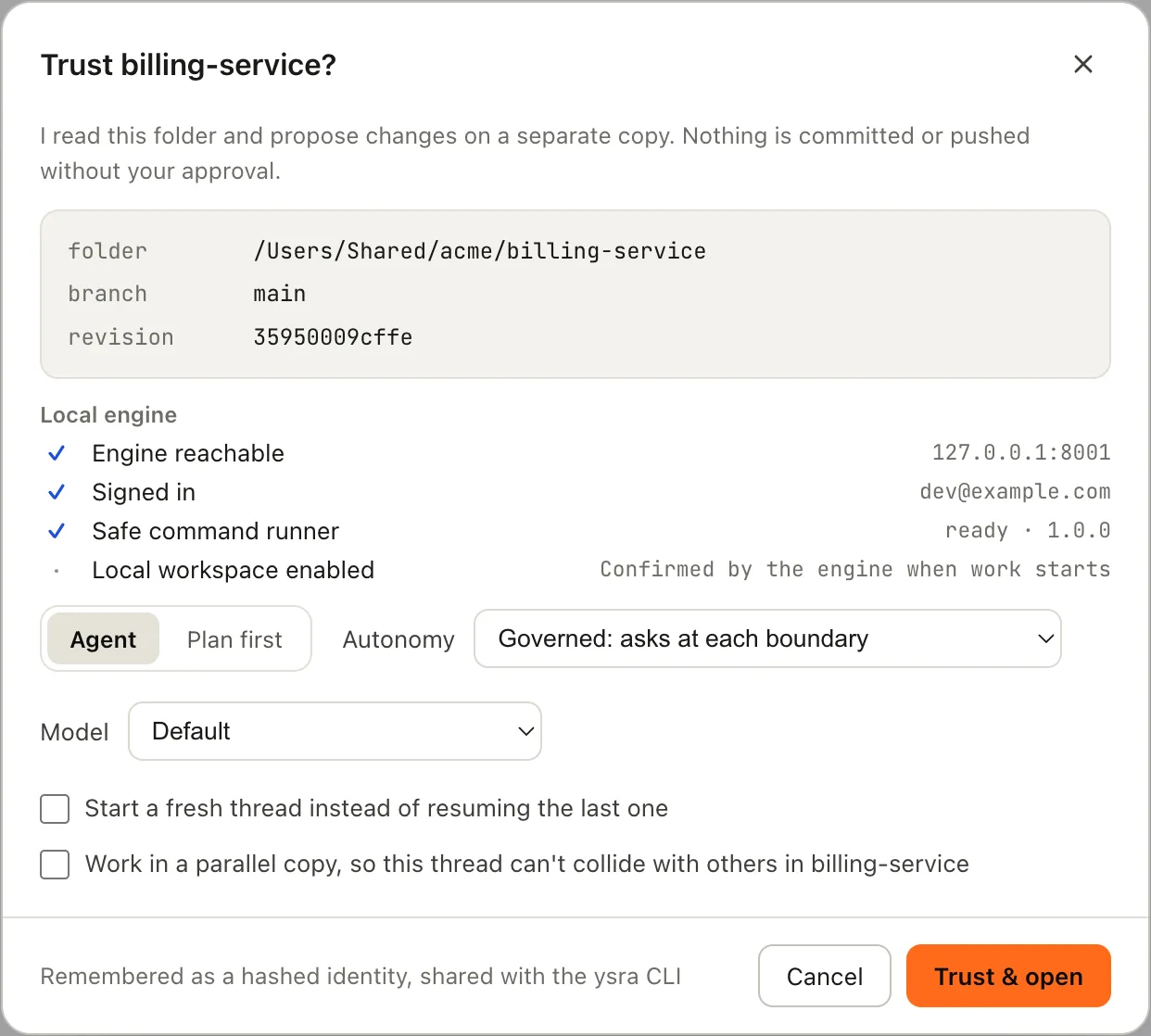Viewport: 1151px width, 1036px height.
Task: Open the Autonomy dropdown
Action: tap(767, 638)
